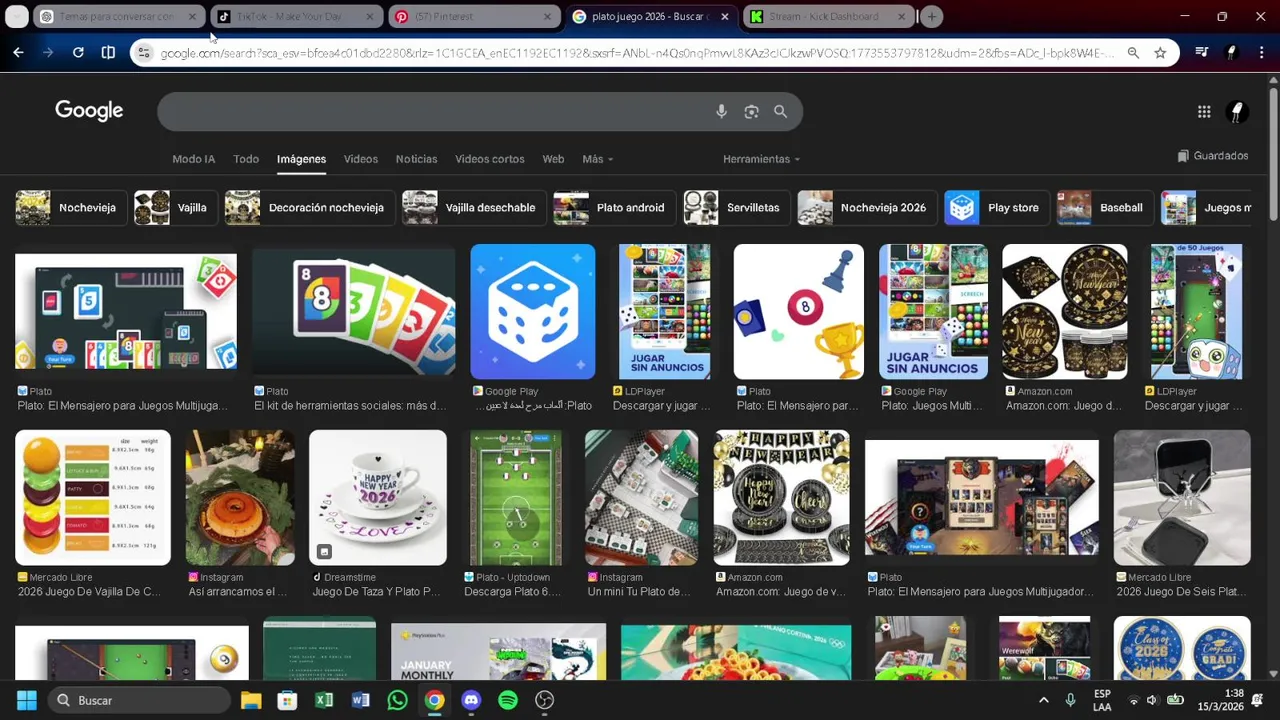Open the black gold New Year plates Amazon image

click(1065, 311)
